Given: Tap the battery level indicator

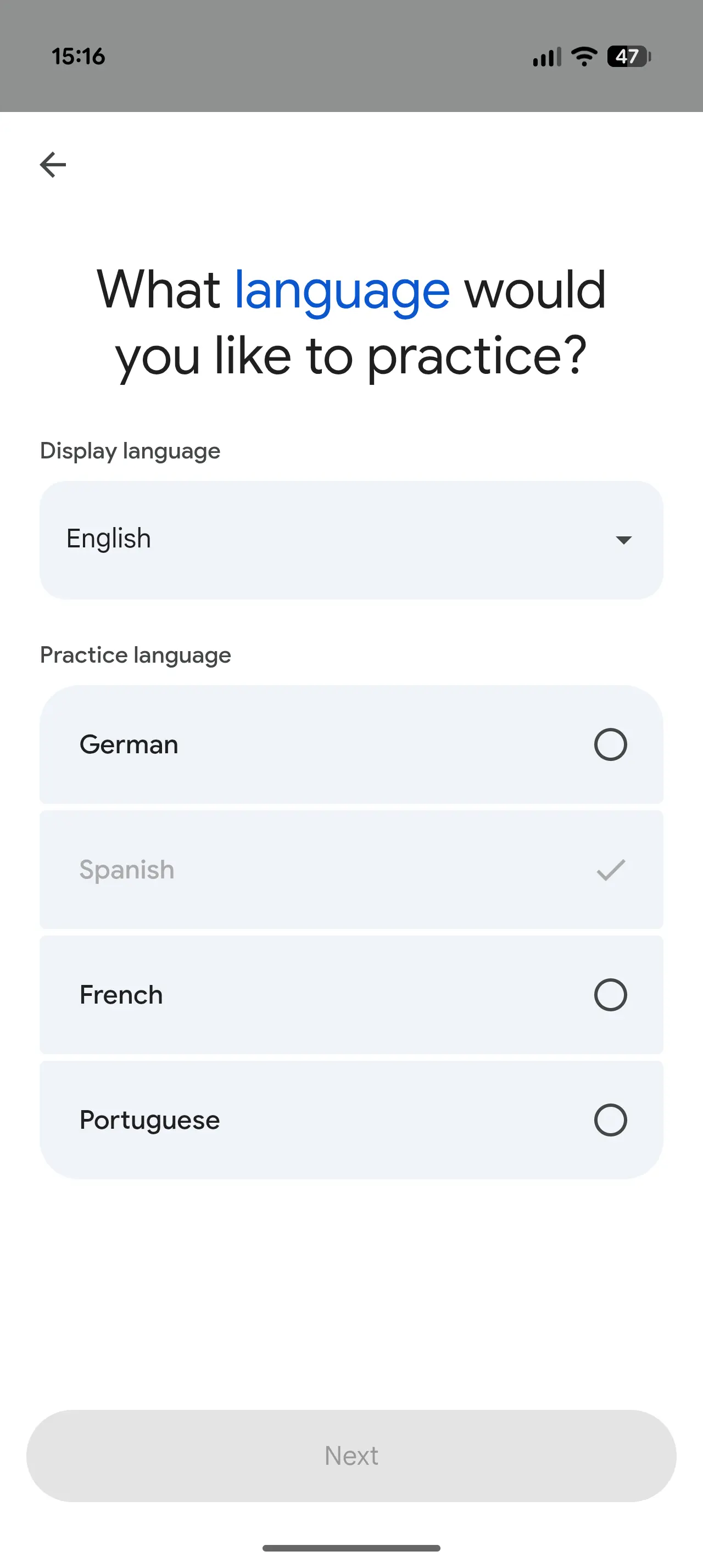Looking at the screenshot, I should (629, 57).
